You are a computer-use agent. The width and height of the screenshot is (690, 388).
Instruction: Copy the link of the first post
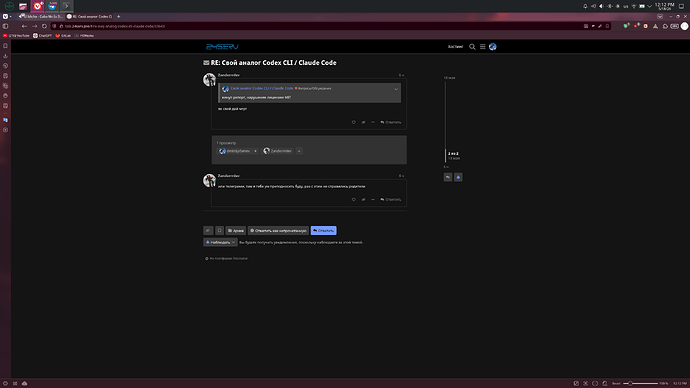pyautogui.click(x=363, y=122)
